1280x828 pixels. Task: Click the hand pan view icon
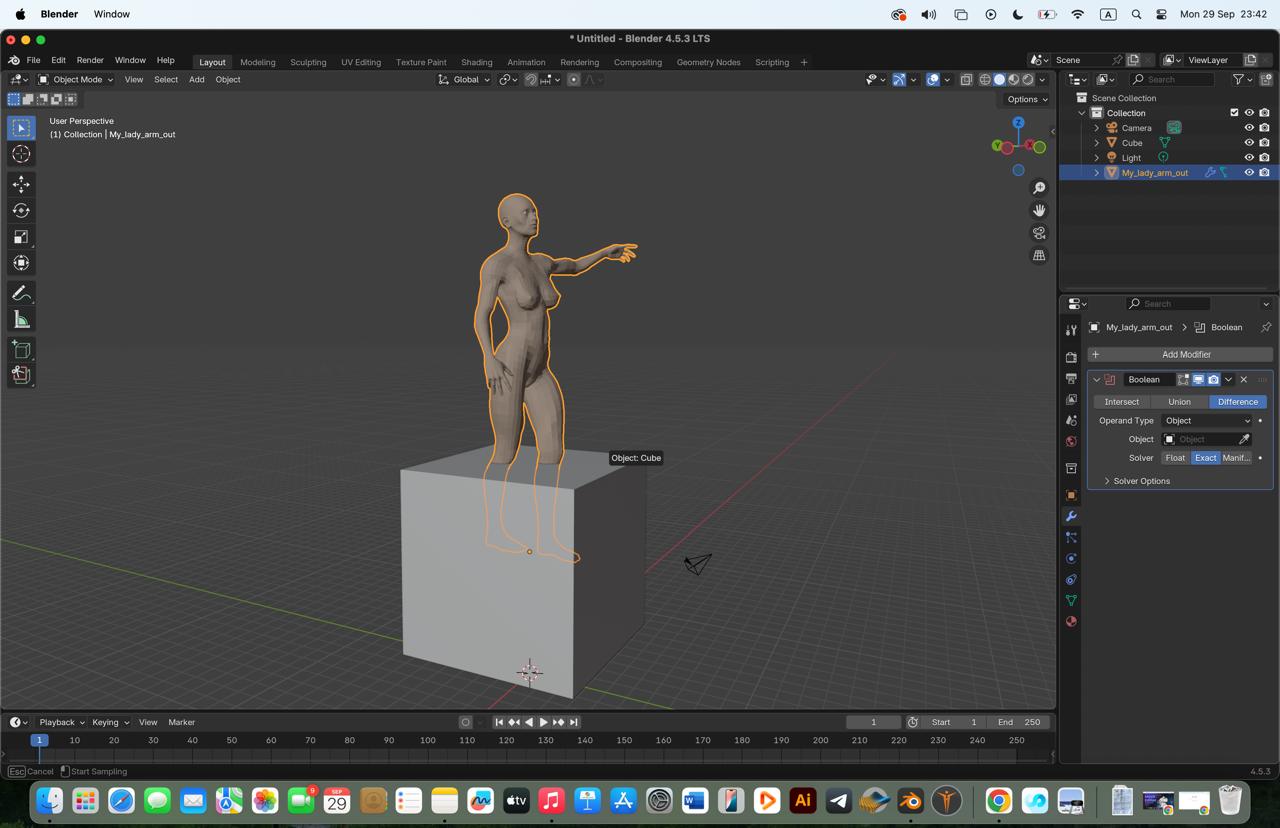point(1039,210)
